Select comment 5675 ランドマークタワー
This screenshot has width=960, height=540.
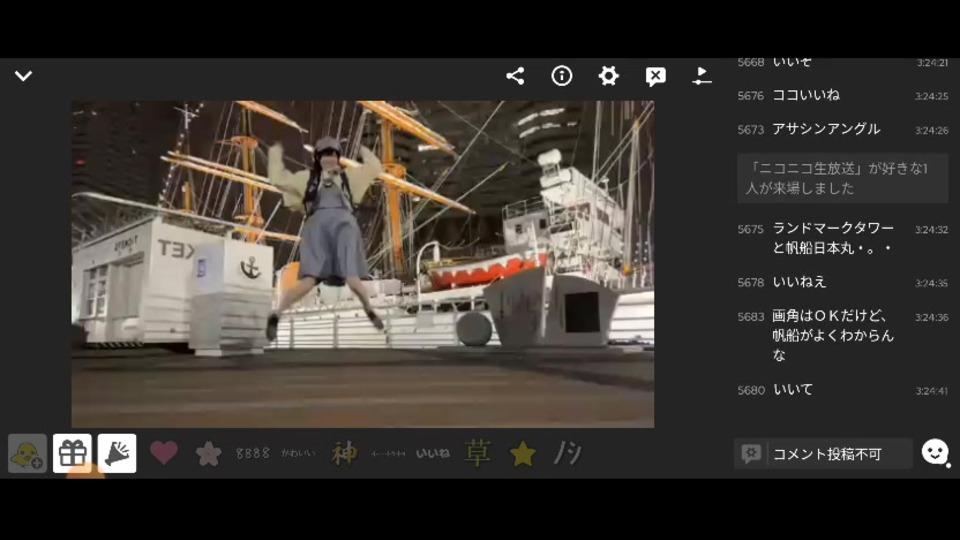click(842, 238)
